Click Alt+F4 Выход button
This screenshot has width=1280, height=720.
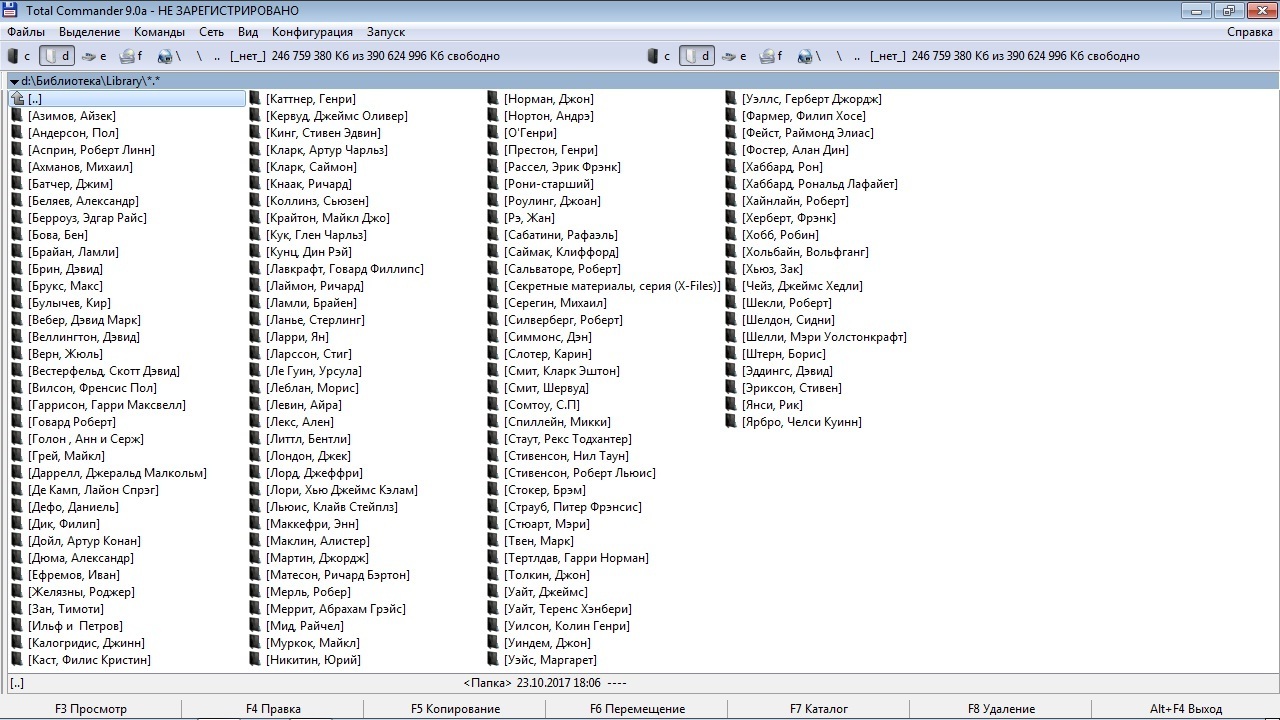tap(1186, 709)
